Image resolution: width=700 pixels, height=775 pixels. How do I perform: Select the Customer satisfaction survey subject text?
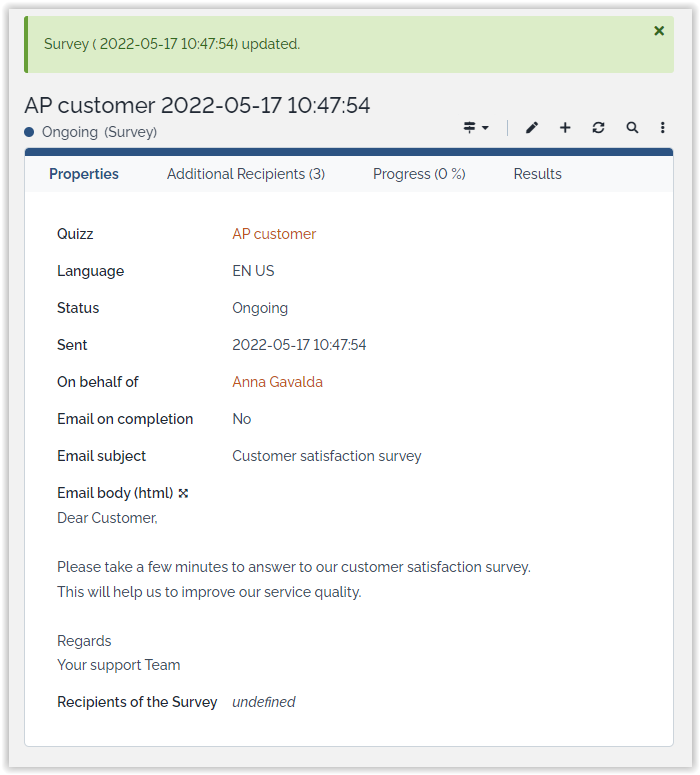pyautogui.click(x=327, y=456)
